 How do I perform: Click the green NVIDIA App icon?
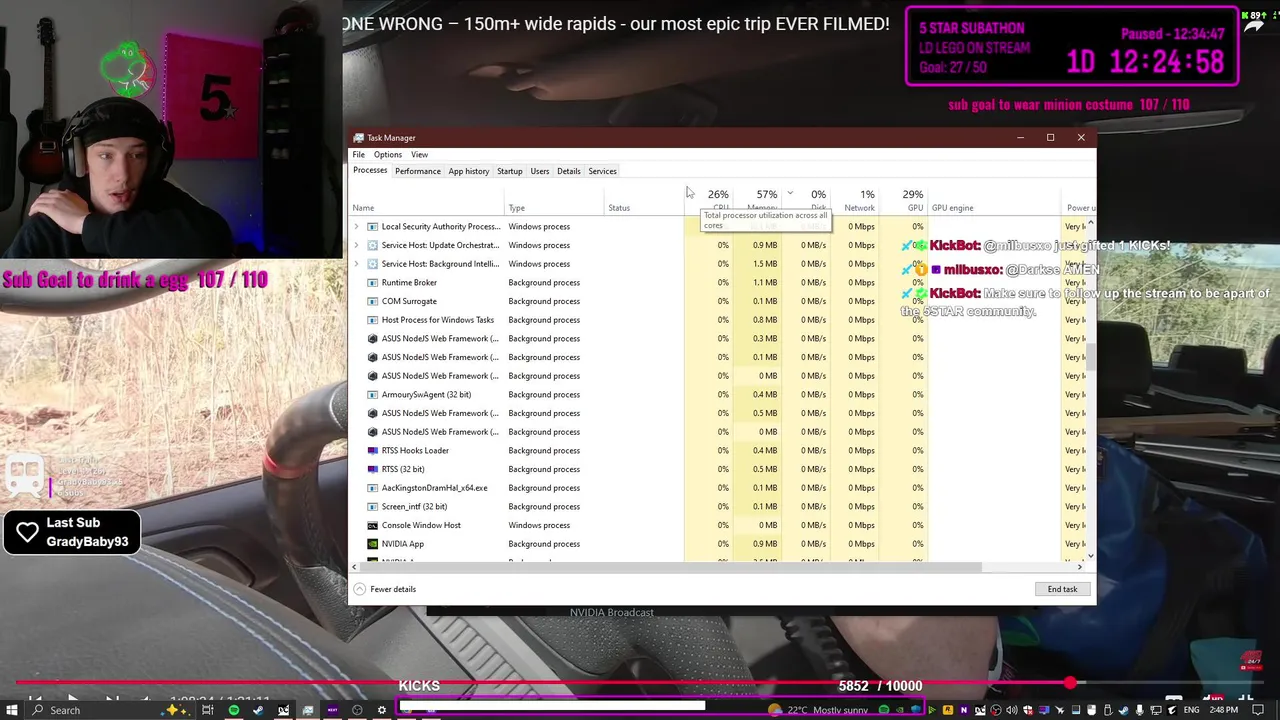click(x=372, y=544)
